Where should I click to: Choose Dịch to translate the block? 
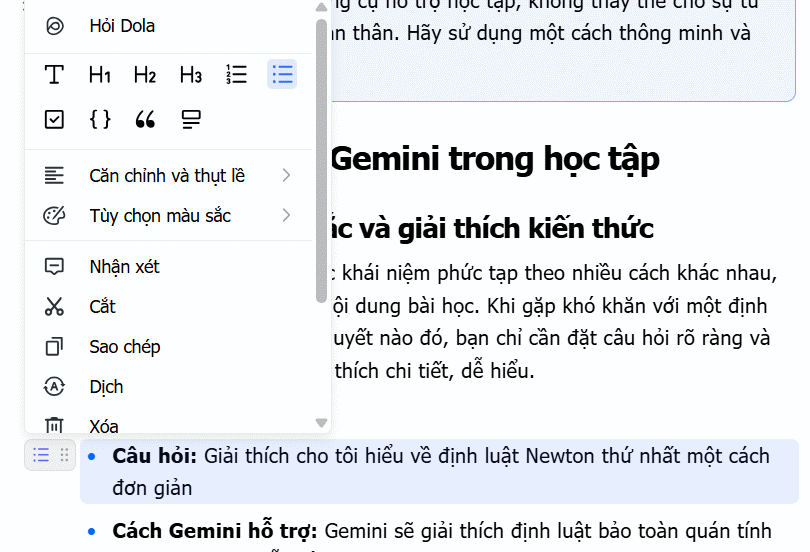click(168, 386)
